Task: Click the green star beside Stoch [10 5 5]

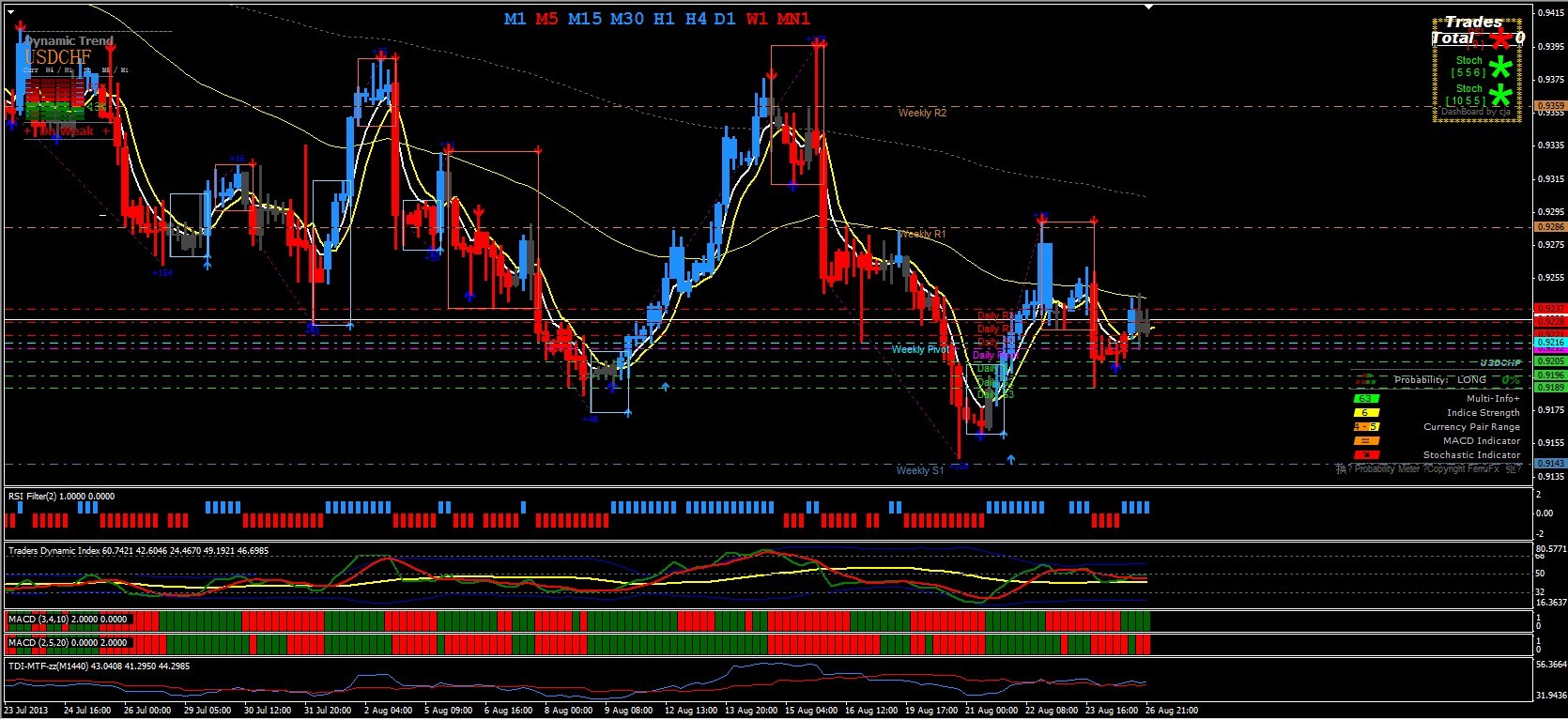Action: (1501, 95)
